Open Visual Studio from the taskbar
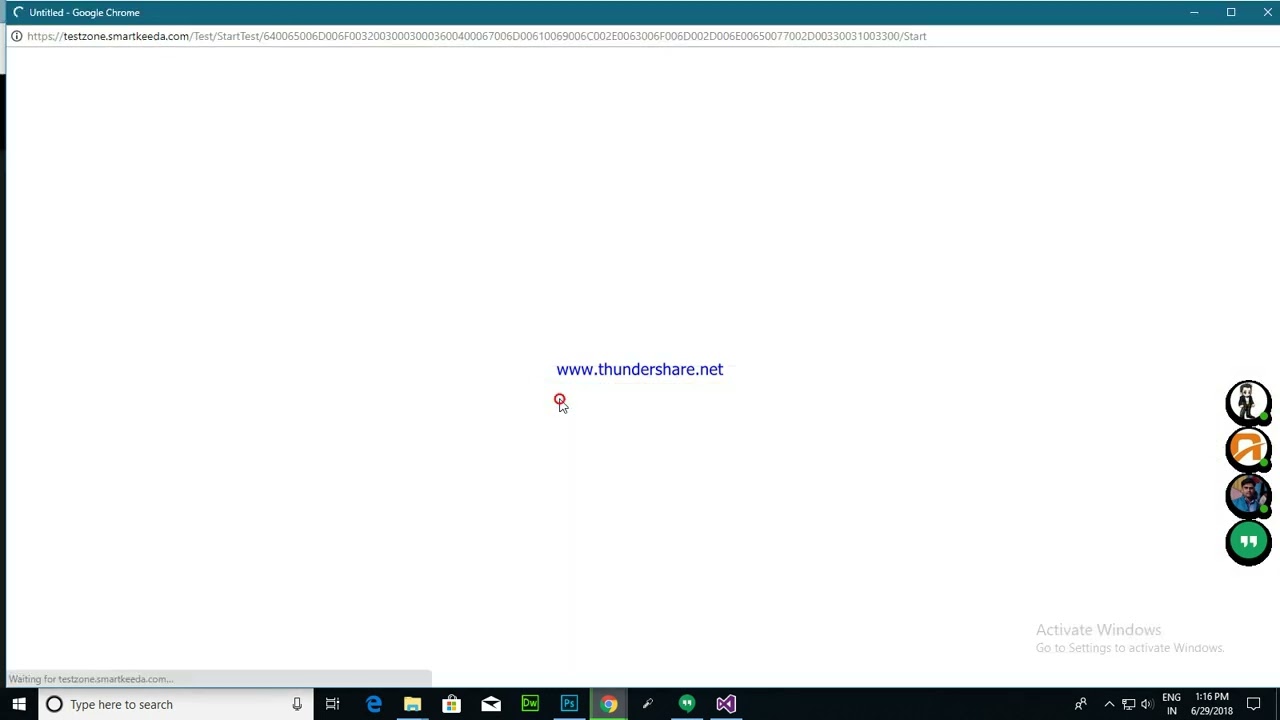The height and width of the screenshot is (720, 1280). [x=726, y=704]
